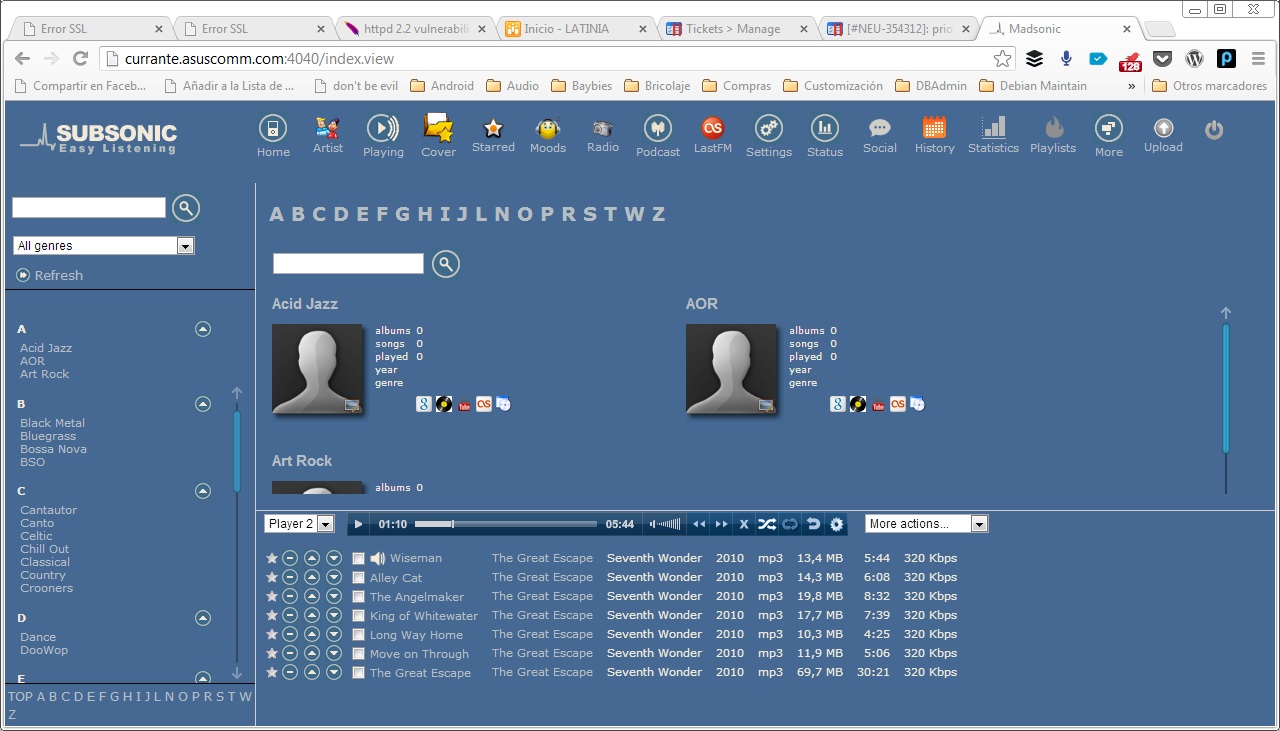
Task: Collapse the A section in sidebar
Action: (203, 328)
